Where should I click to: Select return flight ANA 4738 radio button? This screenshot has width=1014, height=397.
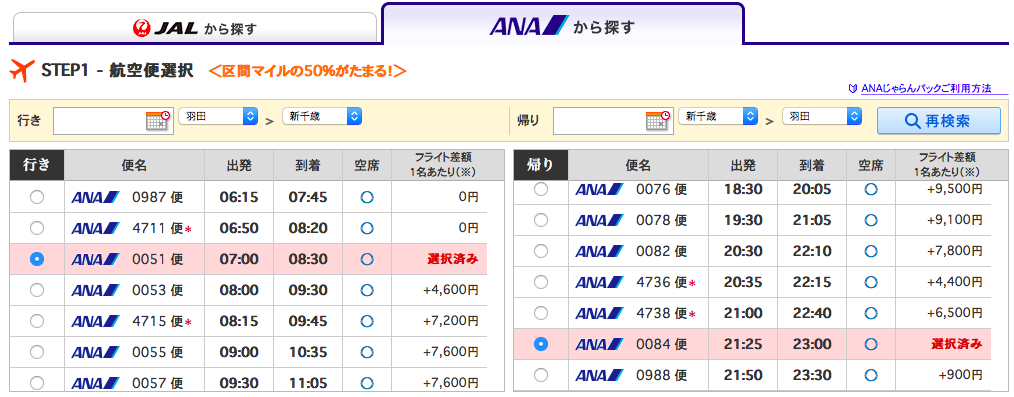click(541, 313)
